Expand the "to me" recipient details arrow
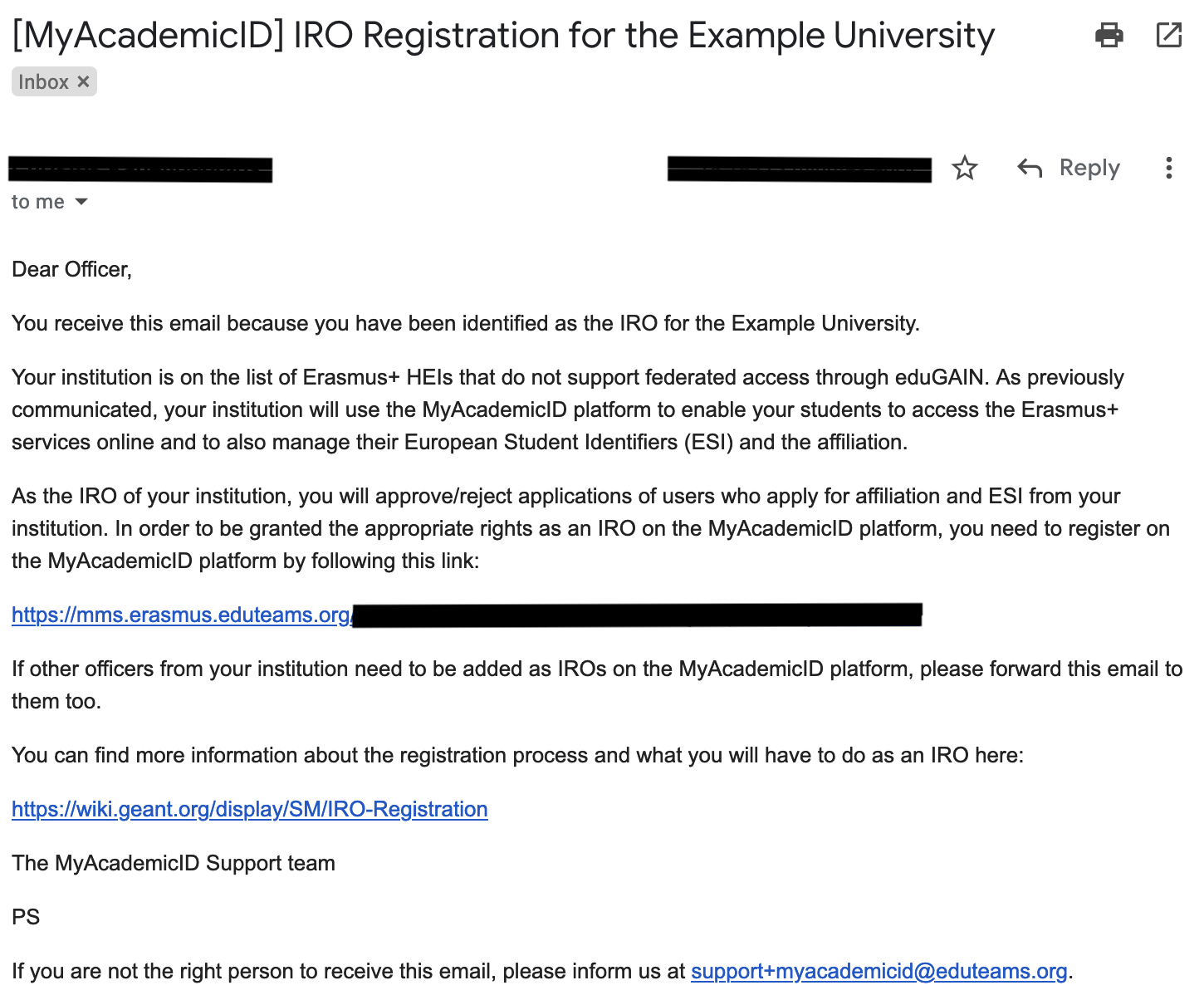 click(x=81, y=202)
